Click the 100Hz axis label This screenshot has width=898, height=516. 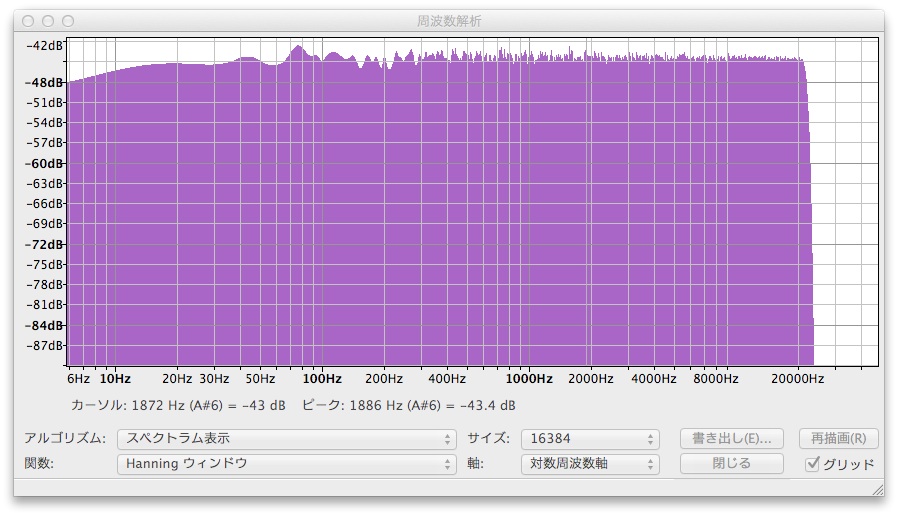tap(322, 379)
